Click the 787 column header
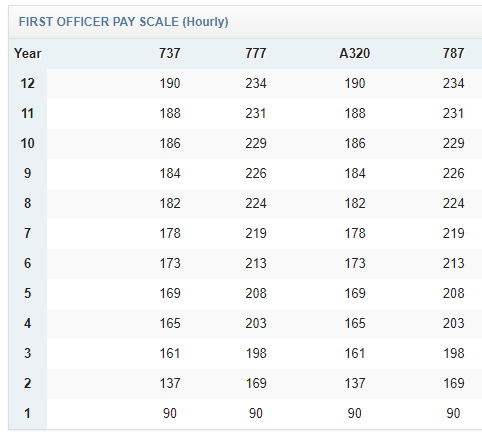 click(453, 53)
